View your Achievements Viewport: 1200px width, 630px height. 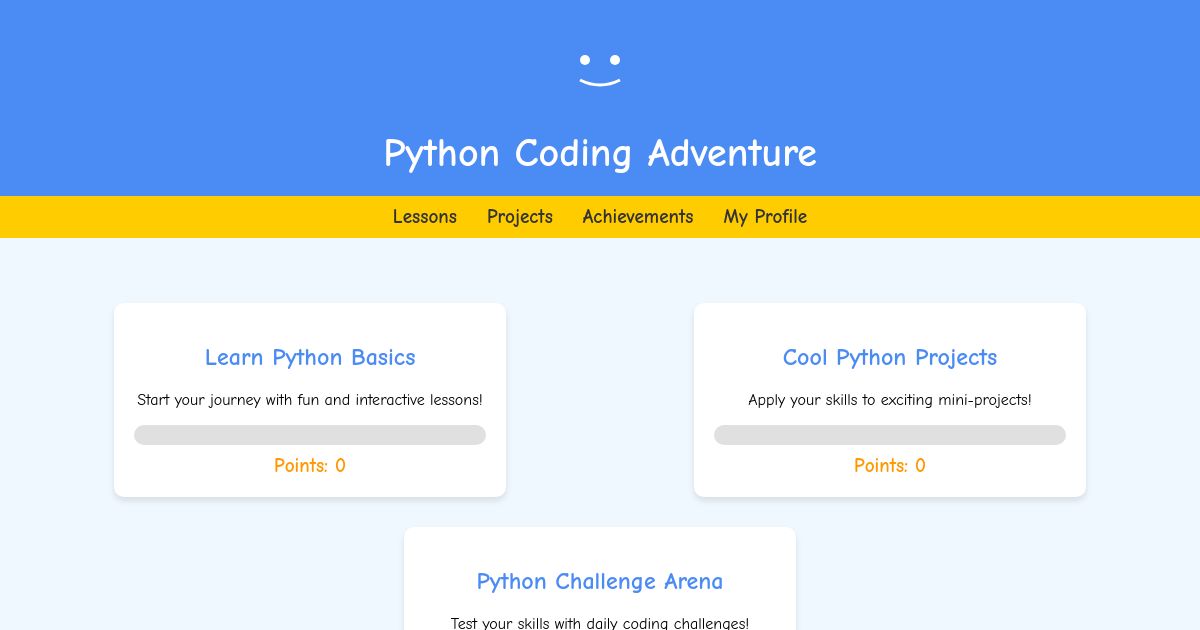(x=638, y=217)
